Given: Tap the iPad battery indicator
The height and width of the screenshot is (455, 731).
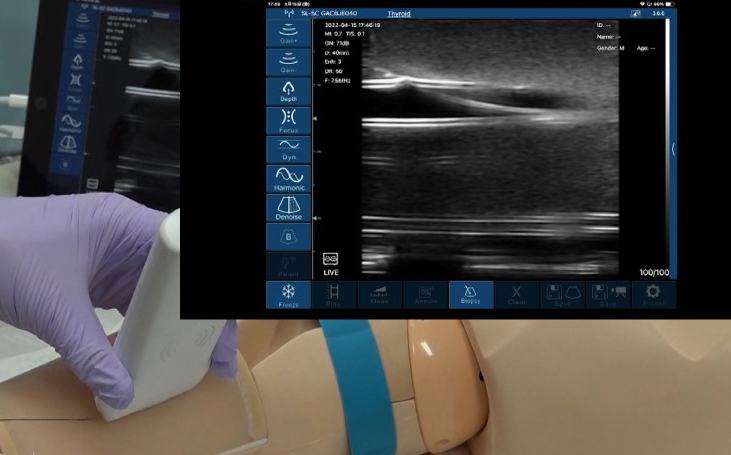Looking at the screenshot, I should point(669,4).
